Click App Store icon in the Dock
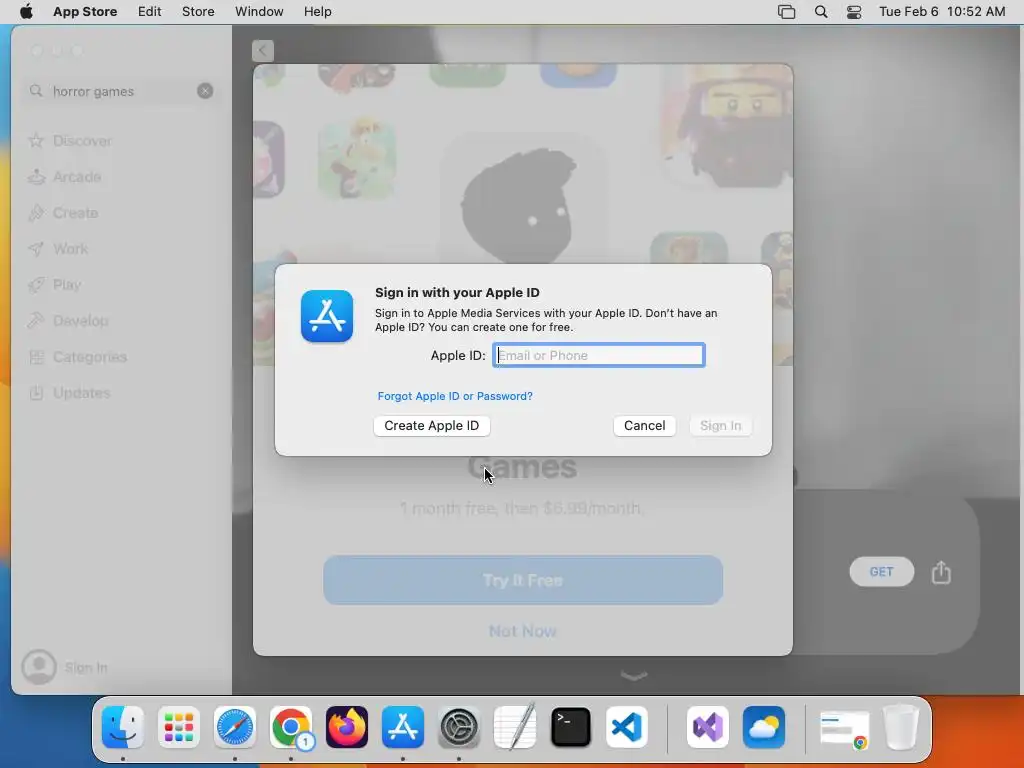 [403, 727]
